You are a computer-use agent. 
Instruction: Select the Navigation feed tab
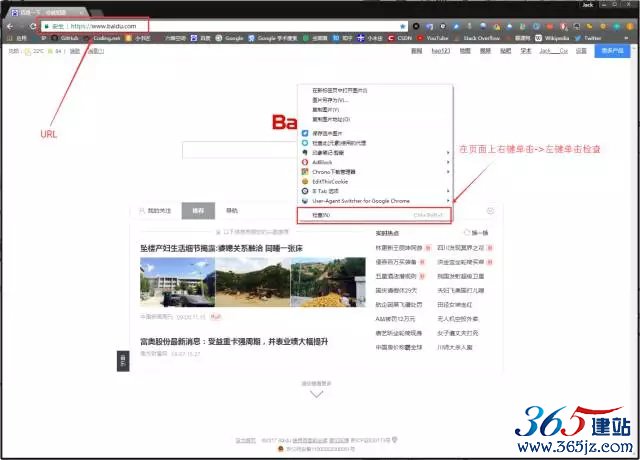tap(232, 211)
